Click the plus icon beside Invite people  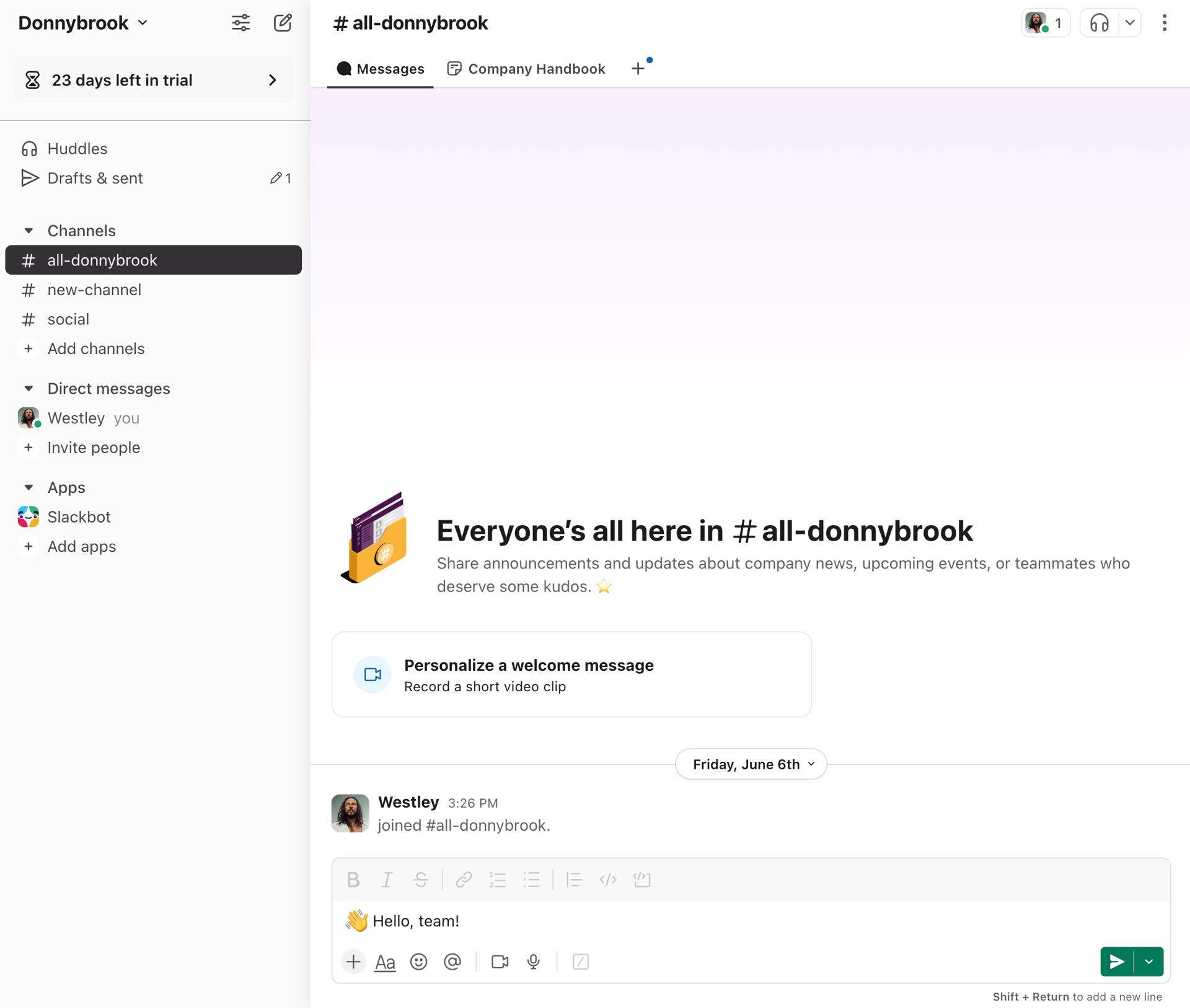(28, 448)
